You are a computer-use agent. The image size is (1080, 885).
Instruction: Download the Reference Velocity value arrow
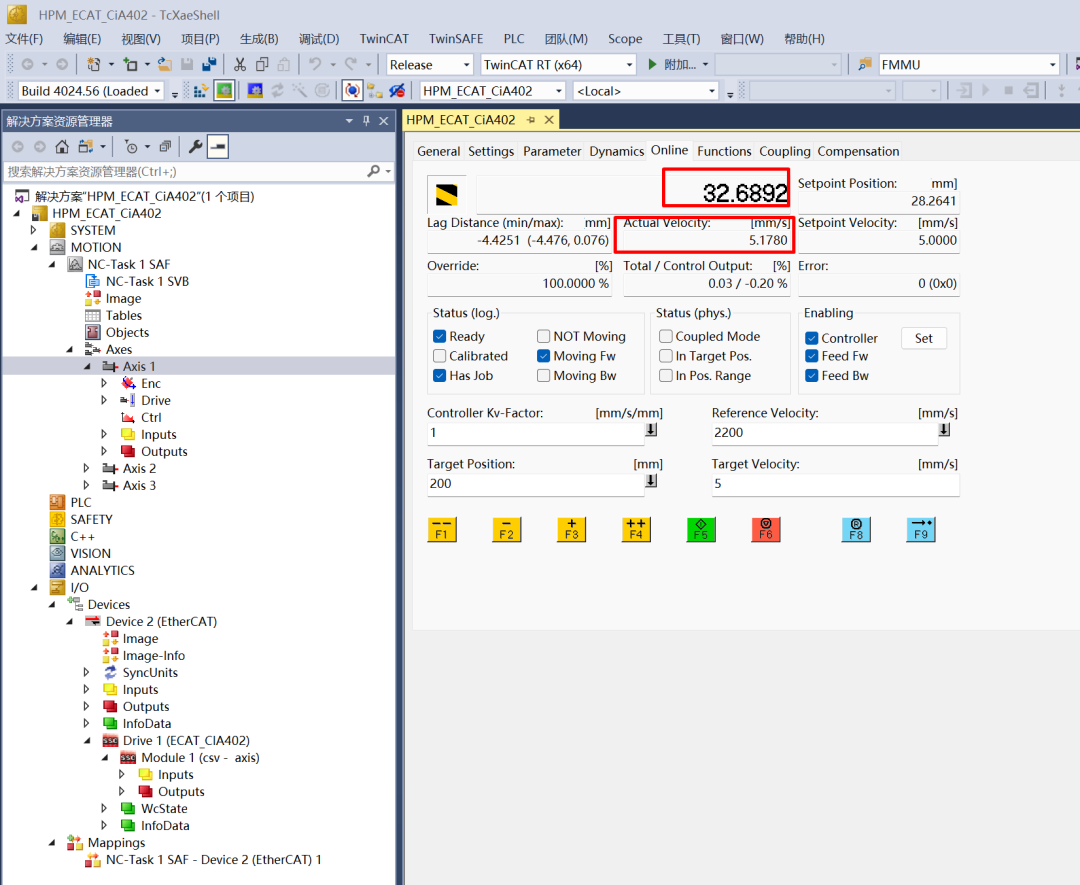point(944,430)
